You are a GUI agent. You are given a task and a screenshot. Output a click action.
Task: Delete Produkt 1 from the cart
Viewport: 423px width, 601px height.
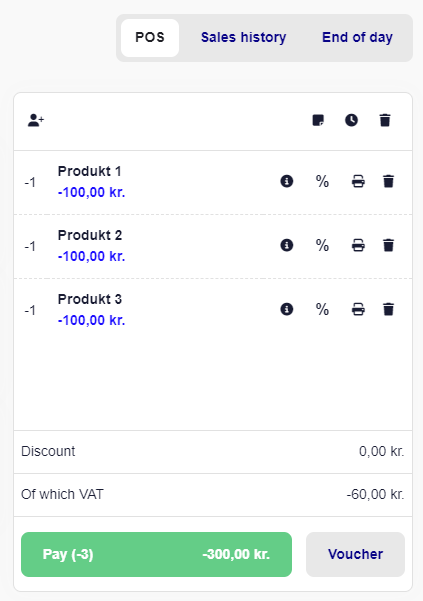pos(389,181)
